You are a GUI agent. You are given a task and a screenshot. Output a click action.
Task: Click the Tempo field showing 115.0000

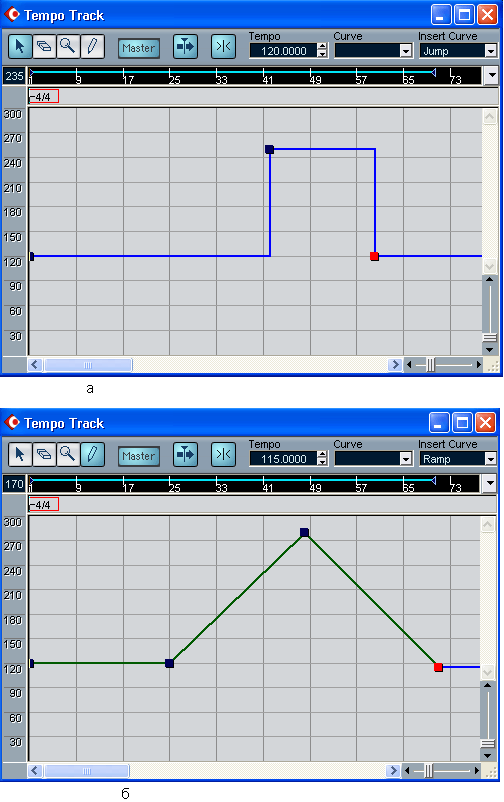284,459
